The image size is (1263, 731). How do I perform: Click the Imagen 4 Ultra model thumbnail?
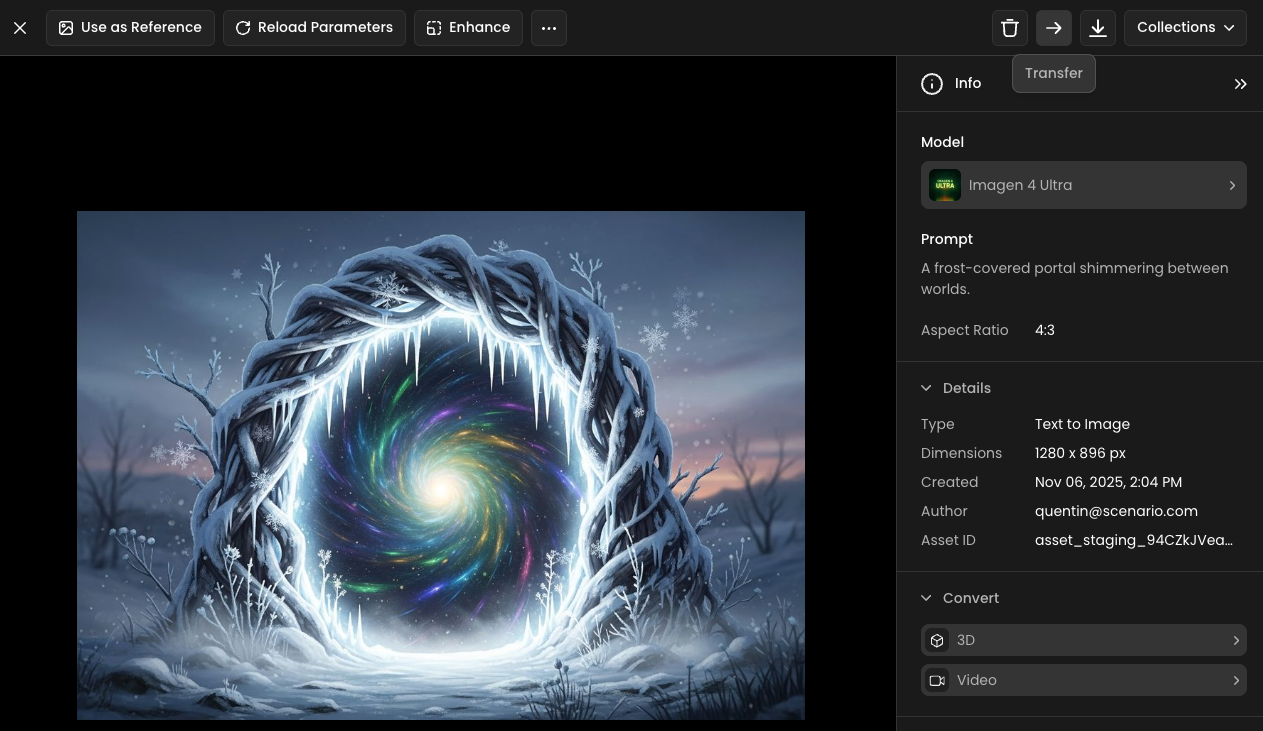pyautogui.click(x=945, y=185)
